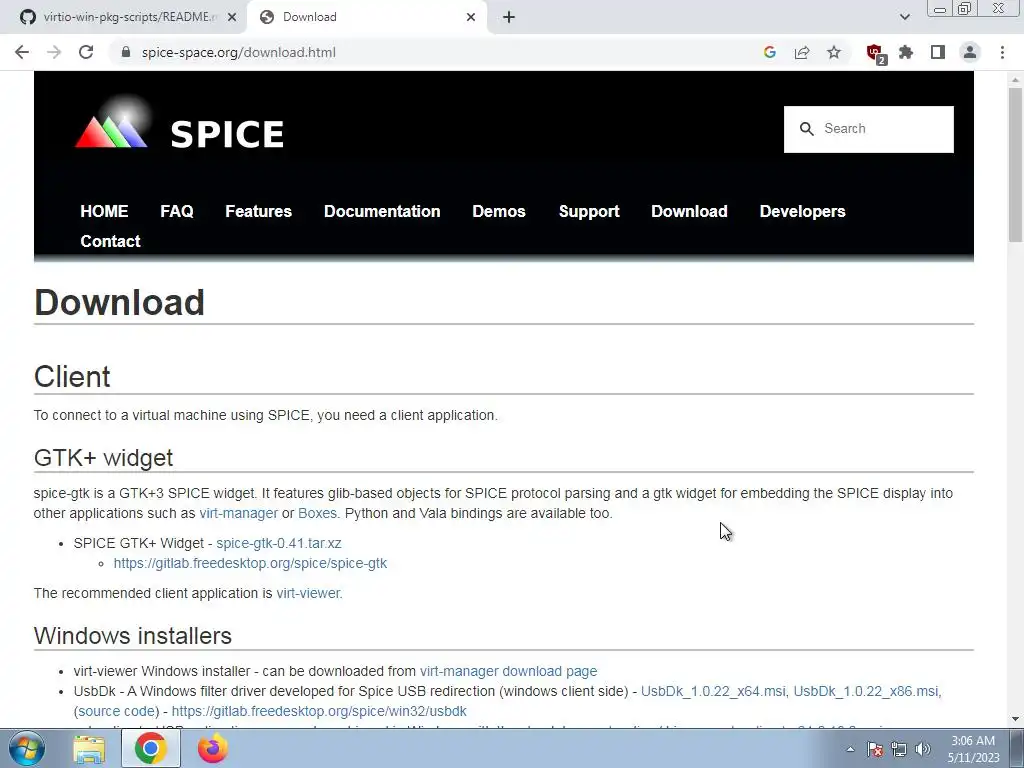Click the scrollbar up arrow
The height and width of the screenshot is (768, 1024).
click(1015, 80)
